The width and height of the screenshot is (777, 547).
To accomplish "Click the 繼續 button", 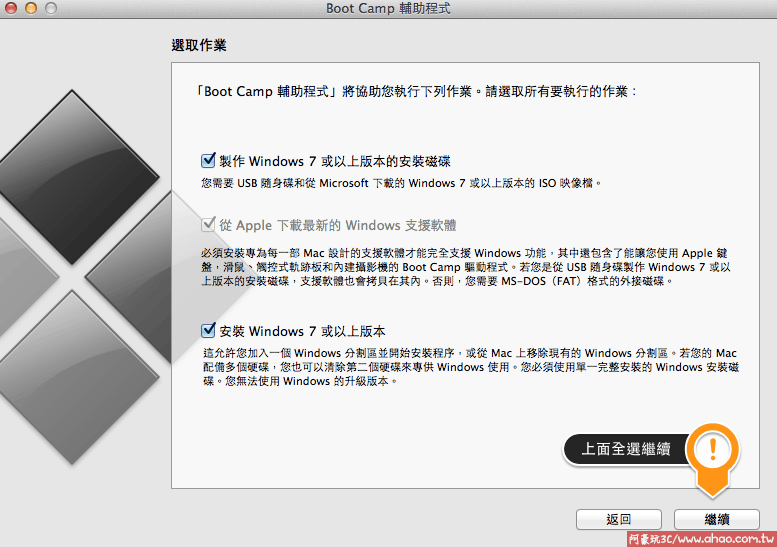I will click(x=717, y=519).
